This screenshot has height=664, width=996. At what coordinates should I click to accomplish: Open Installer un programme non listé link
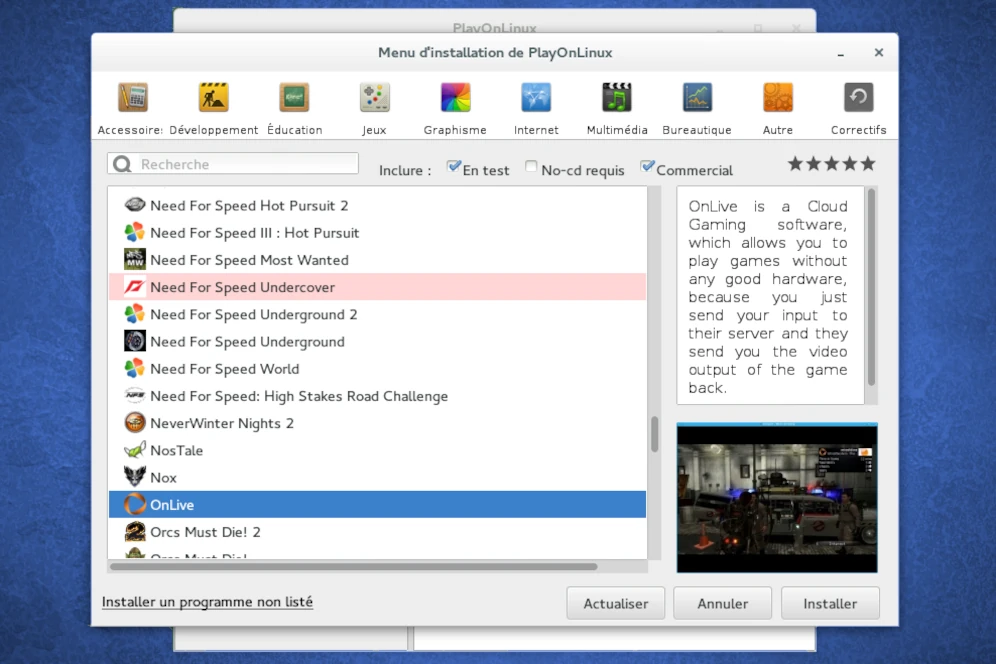207,602
